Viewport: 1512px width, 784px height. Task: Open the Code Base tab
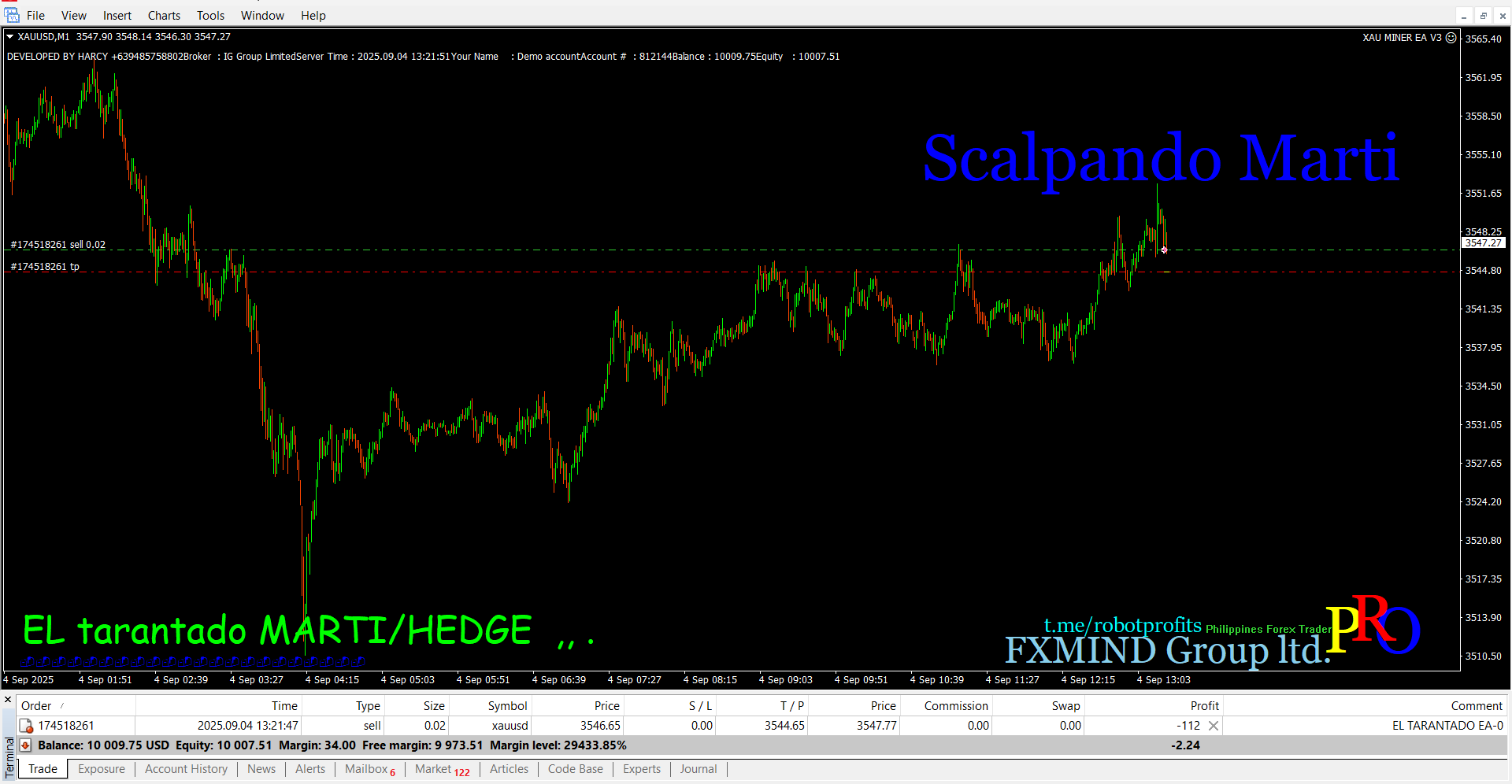576,769
